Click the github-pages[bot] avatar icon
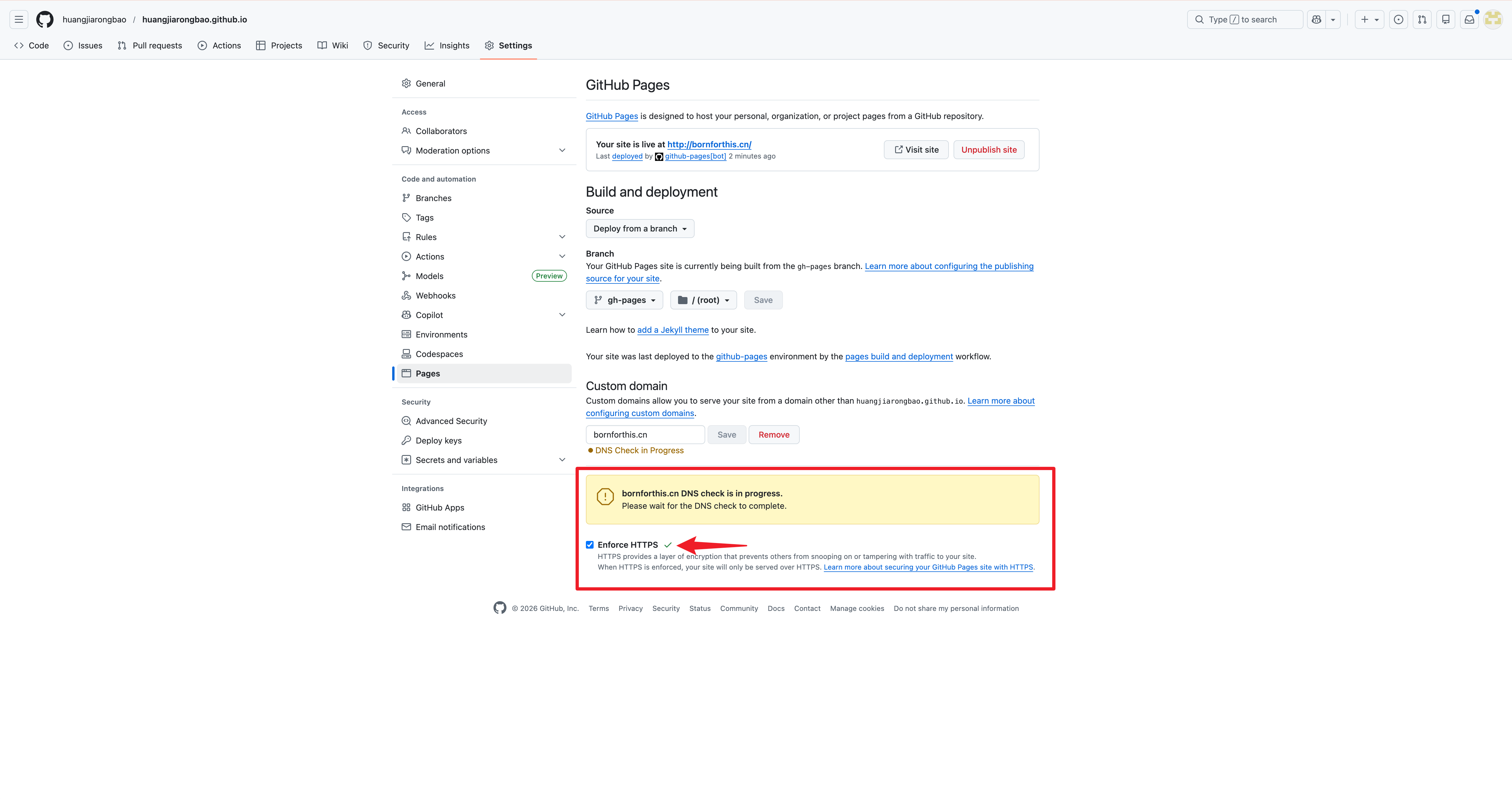This screenshot has height=799, width=1512. 659,157
